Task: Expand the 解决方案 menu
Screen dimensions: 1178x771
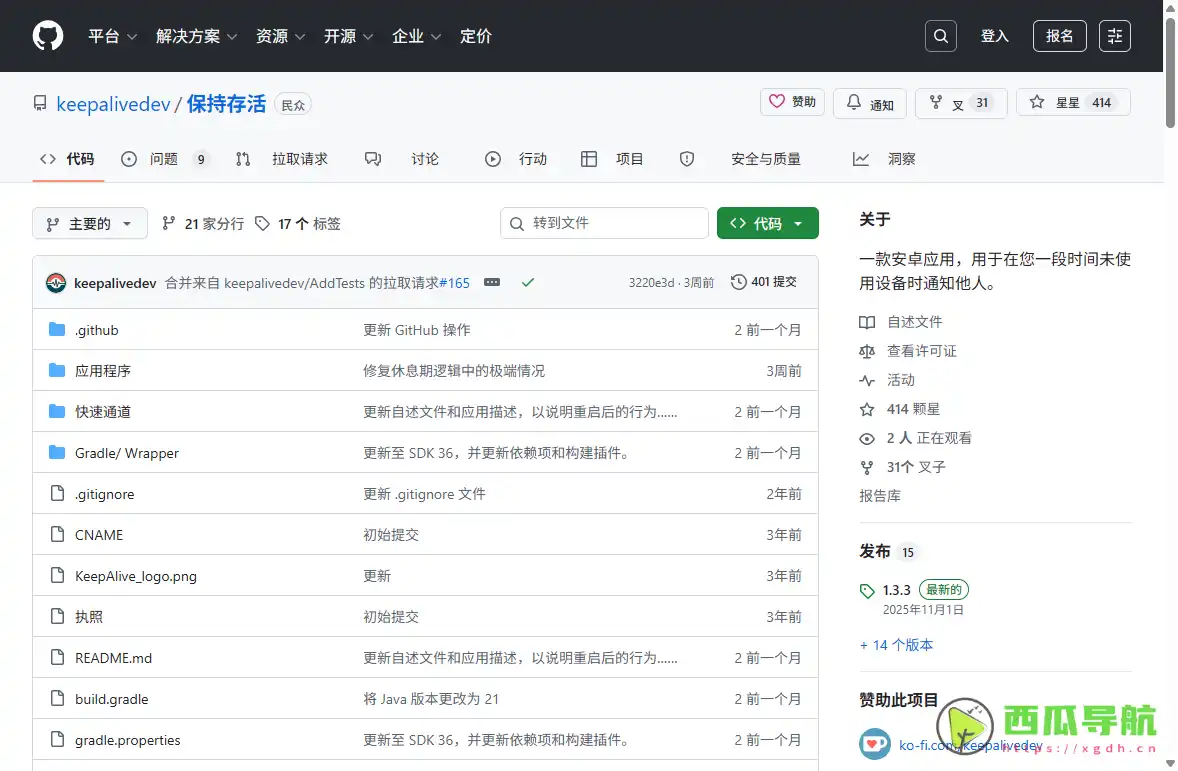Action: [196, 36]
